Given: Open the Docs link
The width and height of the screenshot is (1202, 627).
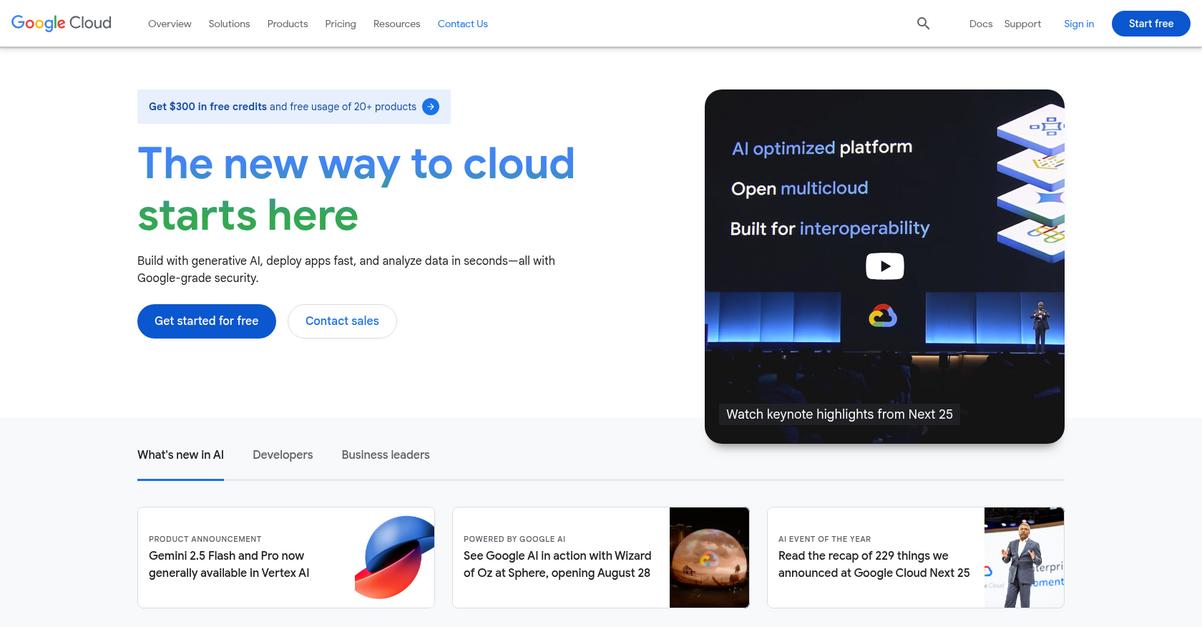Looking at the screenshot, I should pyautogui.click(x=981, y=24).
